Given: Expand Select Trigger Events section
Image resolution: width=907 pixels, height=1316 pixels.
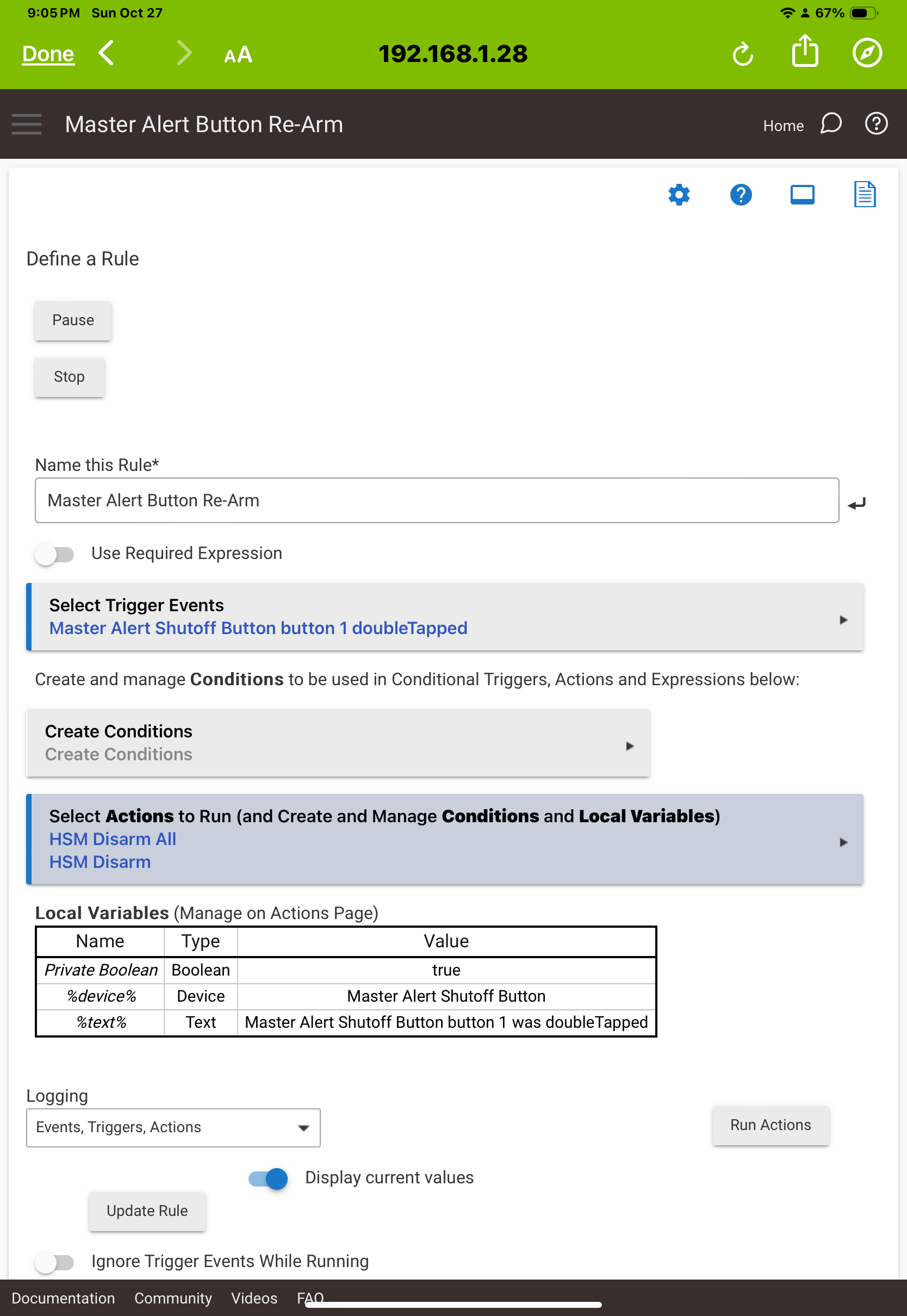Looking at the screenshot, I should pyautogui.click(x=445, y=617).
